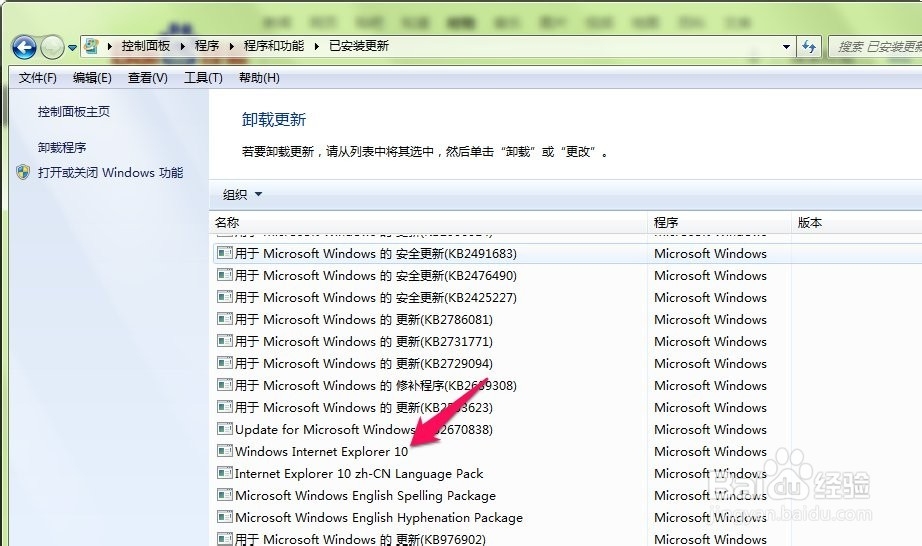This screenshot has width=922, height=546.
Task: Open the 文件(F) menu
Action: pyautogui.click(x=37, y=78)
